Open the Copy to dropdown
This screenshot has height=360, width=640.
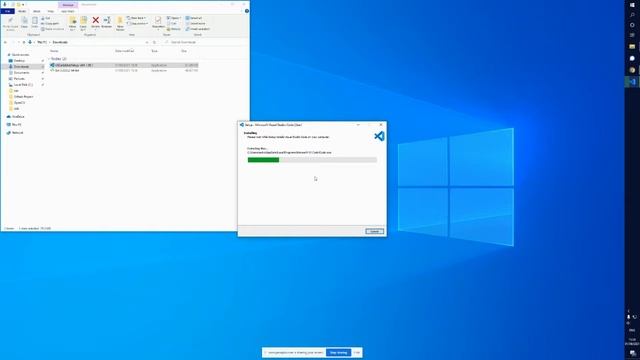pos(83,24)
